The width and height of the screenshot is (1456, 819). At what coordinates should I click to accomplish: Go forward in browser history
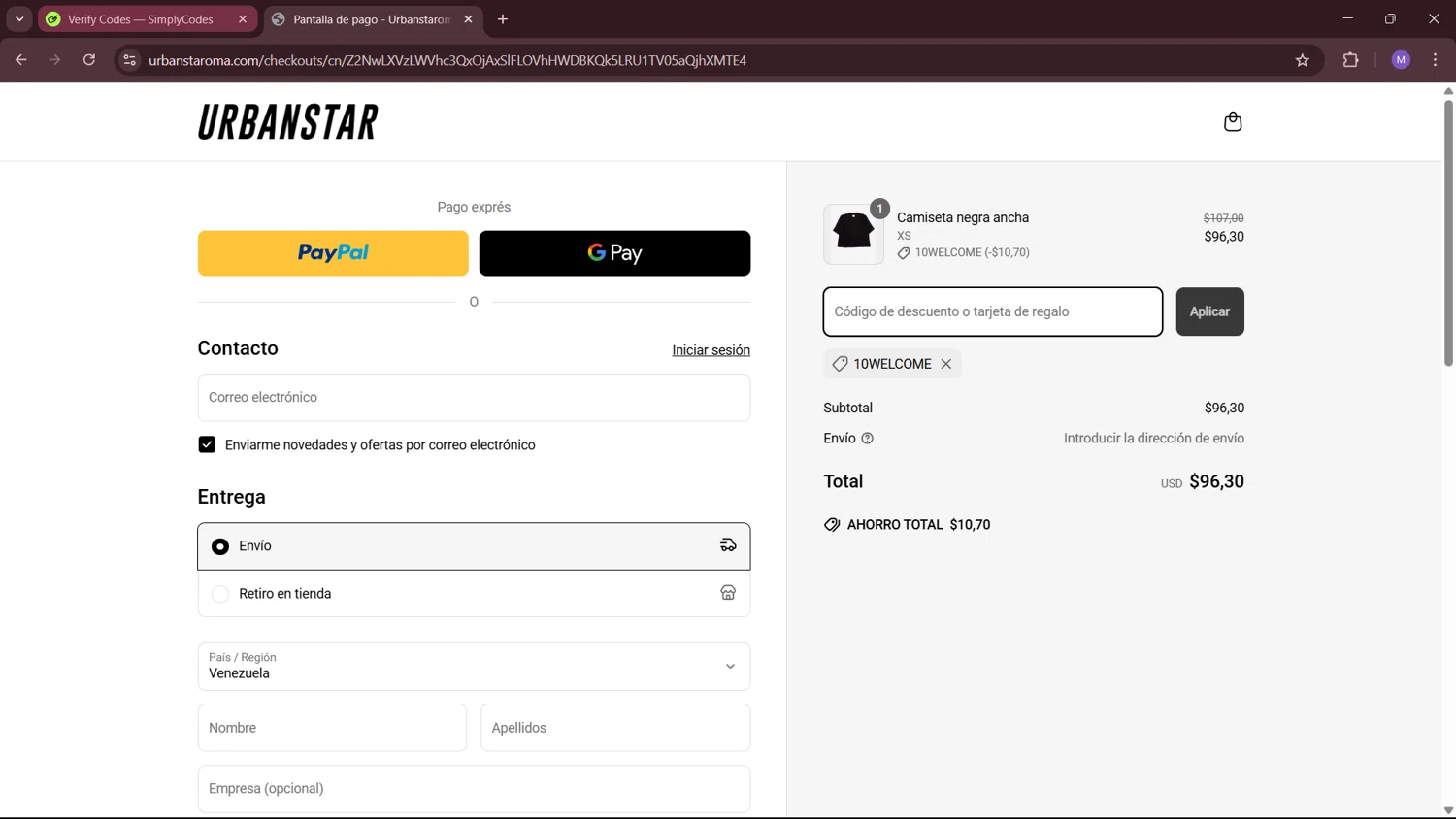tap(55, 60)
